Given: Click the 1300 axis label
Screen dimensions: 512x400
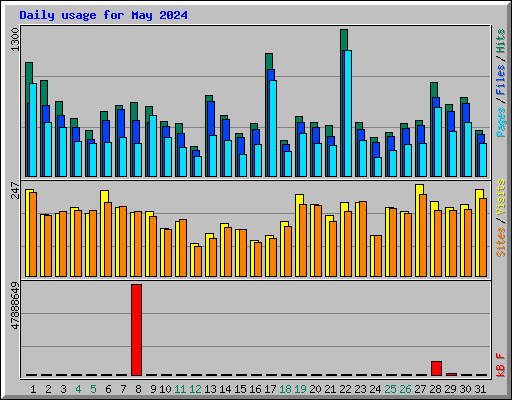Looking at the screenshot, I should pos(15,40).
